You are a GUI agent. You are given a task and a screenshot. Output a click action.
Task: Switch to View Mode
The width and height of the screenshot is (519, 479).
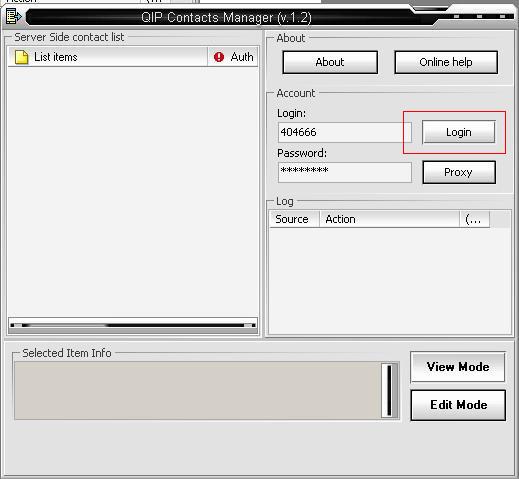point(458,367)
